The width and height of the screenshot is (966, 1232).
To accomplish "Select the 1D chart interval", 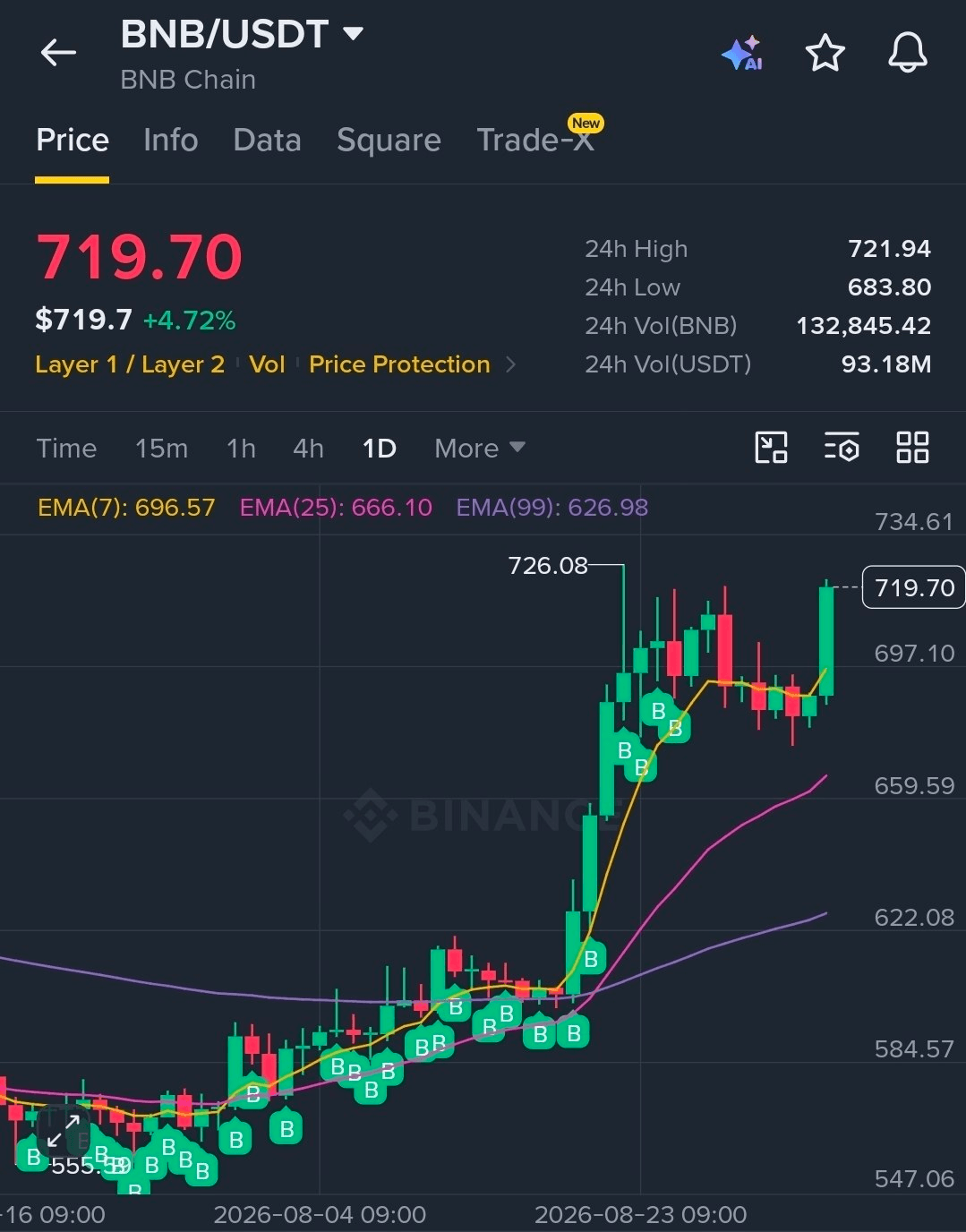I will click(380, 448).
